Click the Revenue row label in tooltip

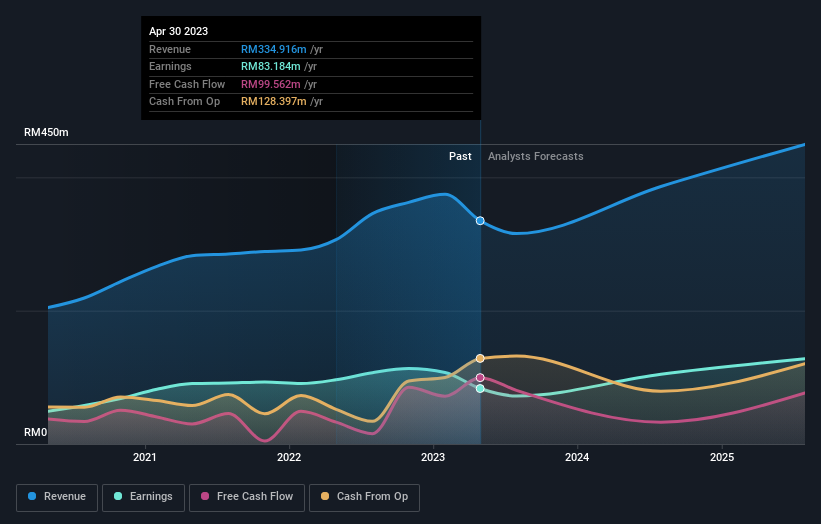click(170, 49)
